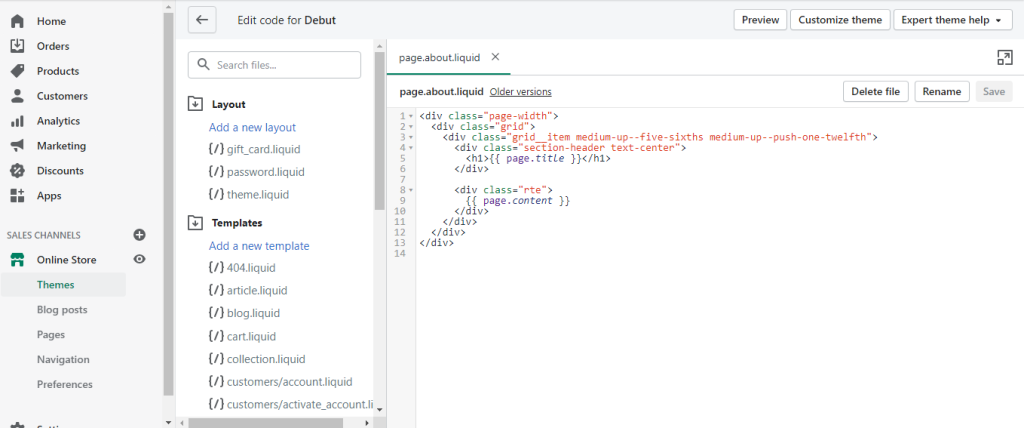Click the Save button

pyautogui.click(x=994, y=91)
